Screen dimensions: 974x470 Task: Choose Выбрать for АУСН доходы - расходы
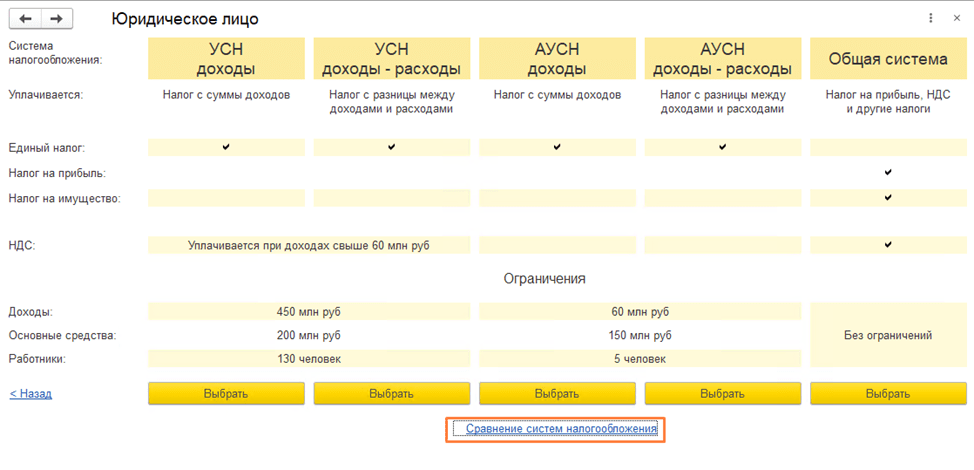point(722,393)
